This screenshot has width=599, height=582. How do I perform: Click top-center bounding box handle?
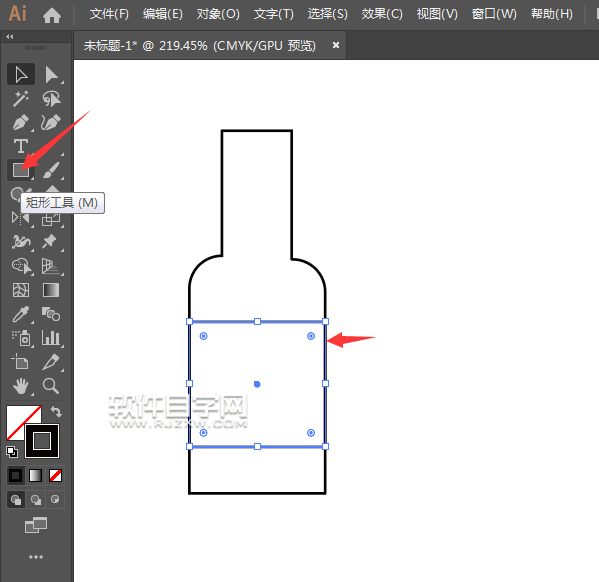click(257, 322)
